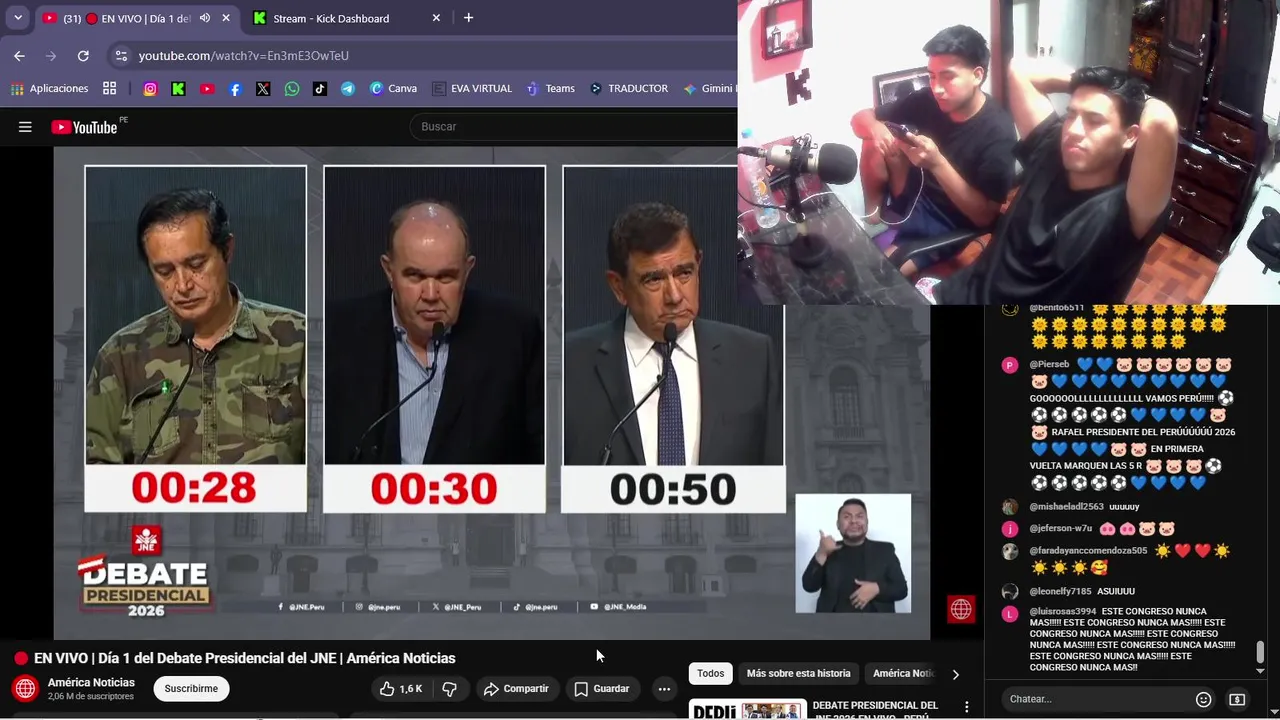The width and height of the screenshot is (1280, 720).
Task: Open the tab search dropdown arrow
Action: pos(17,18)
